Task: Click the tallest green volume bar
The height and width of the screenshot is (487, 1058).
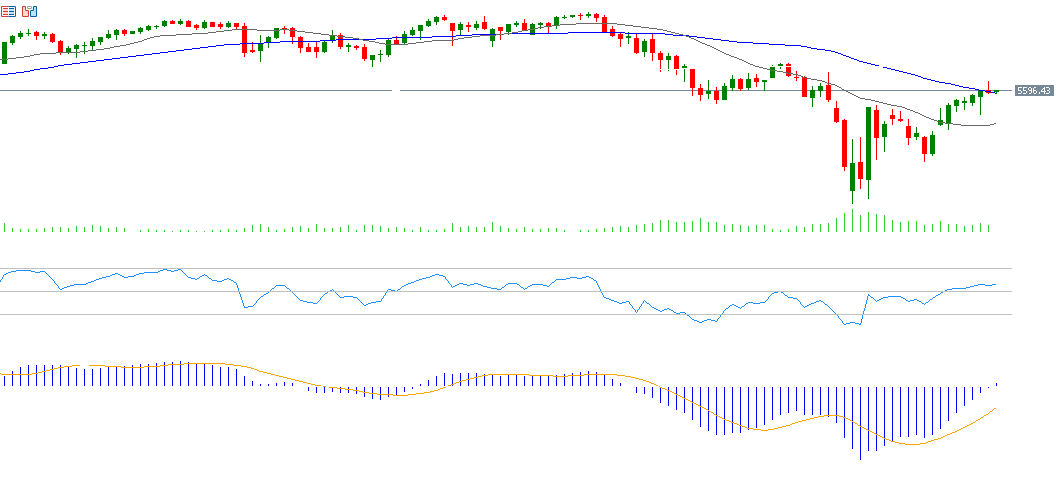Action: (853, 220)
